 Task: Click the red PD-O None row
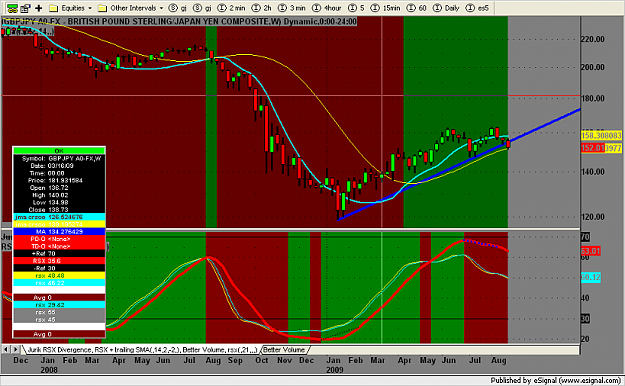[59, 239]
